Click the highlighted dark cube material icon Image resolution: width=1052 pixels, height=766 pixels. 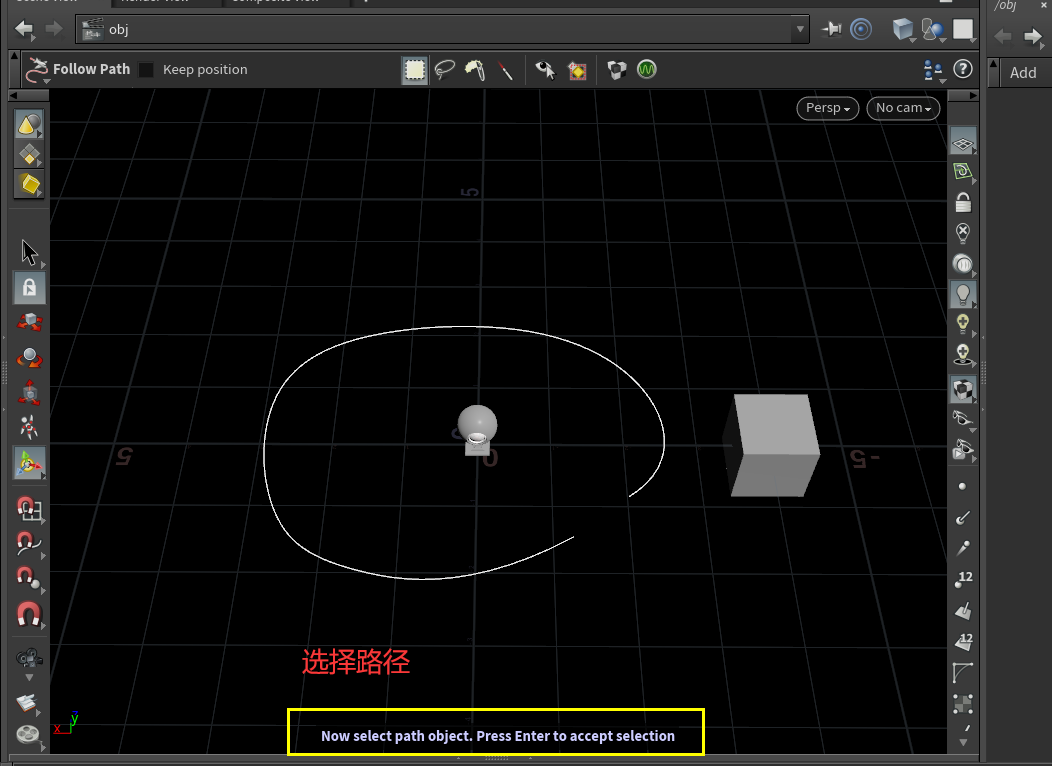click(963, 390)
